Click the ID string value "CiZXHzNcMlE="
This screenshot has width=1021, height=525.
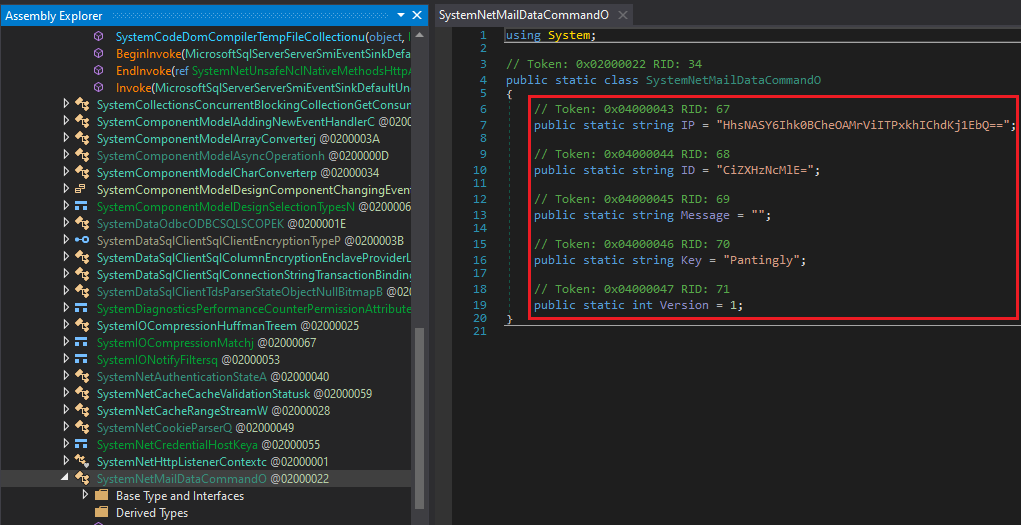[764, 170]
